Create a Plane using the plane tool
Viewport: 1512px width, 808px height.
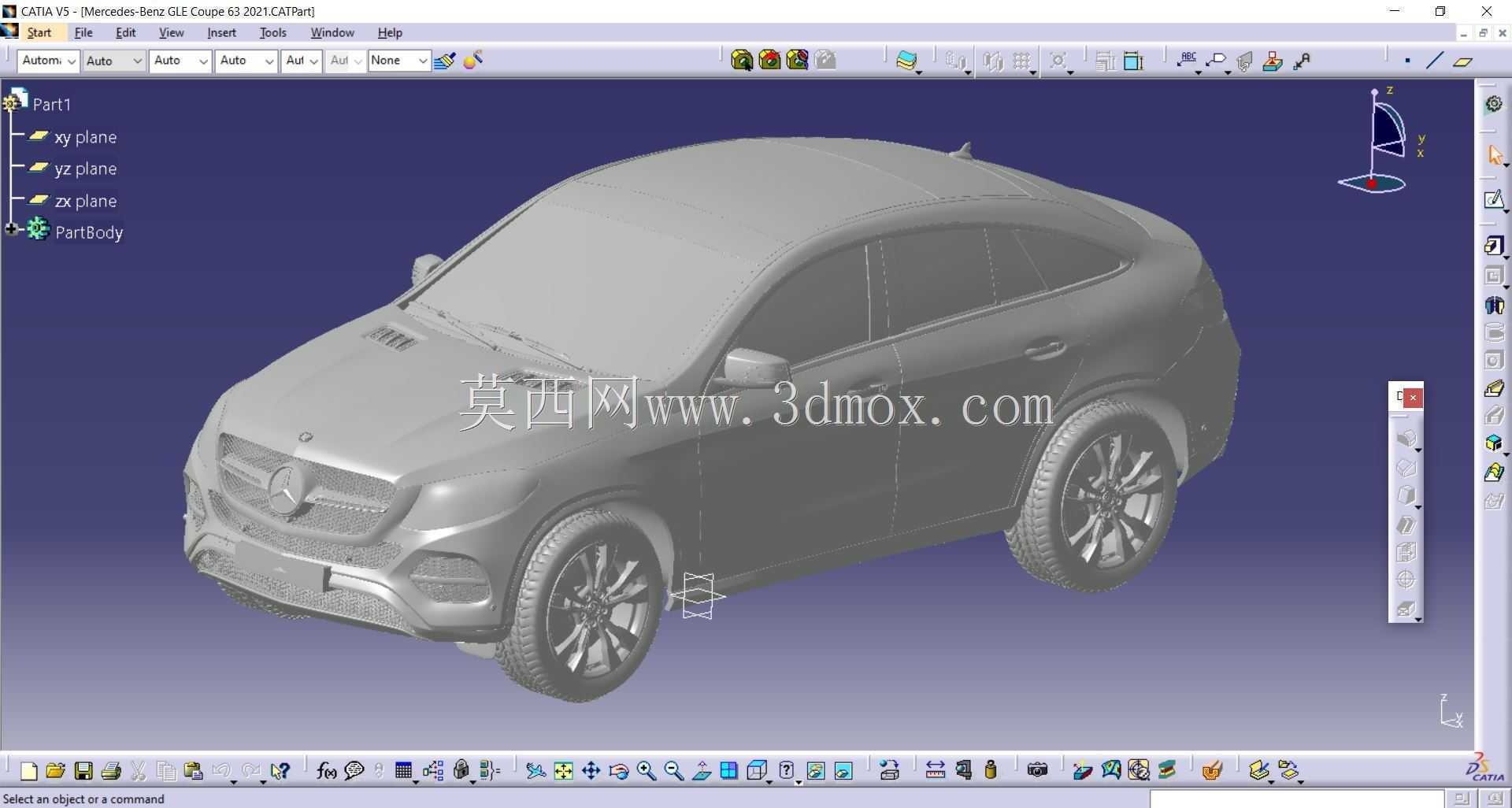[1463, 61]
